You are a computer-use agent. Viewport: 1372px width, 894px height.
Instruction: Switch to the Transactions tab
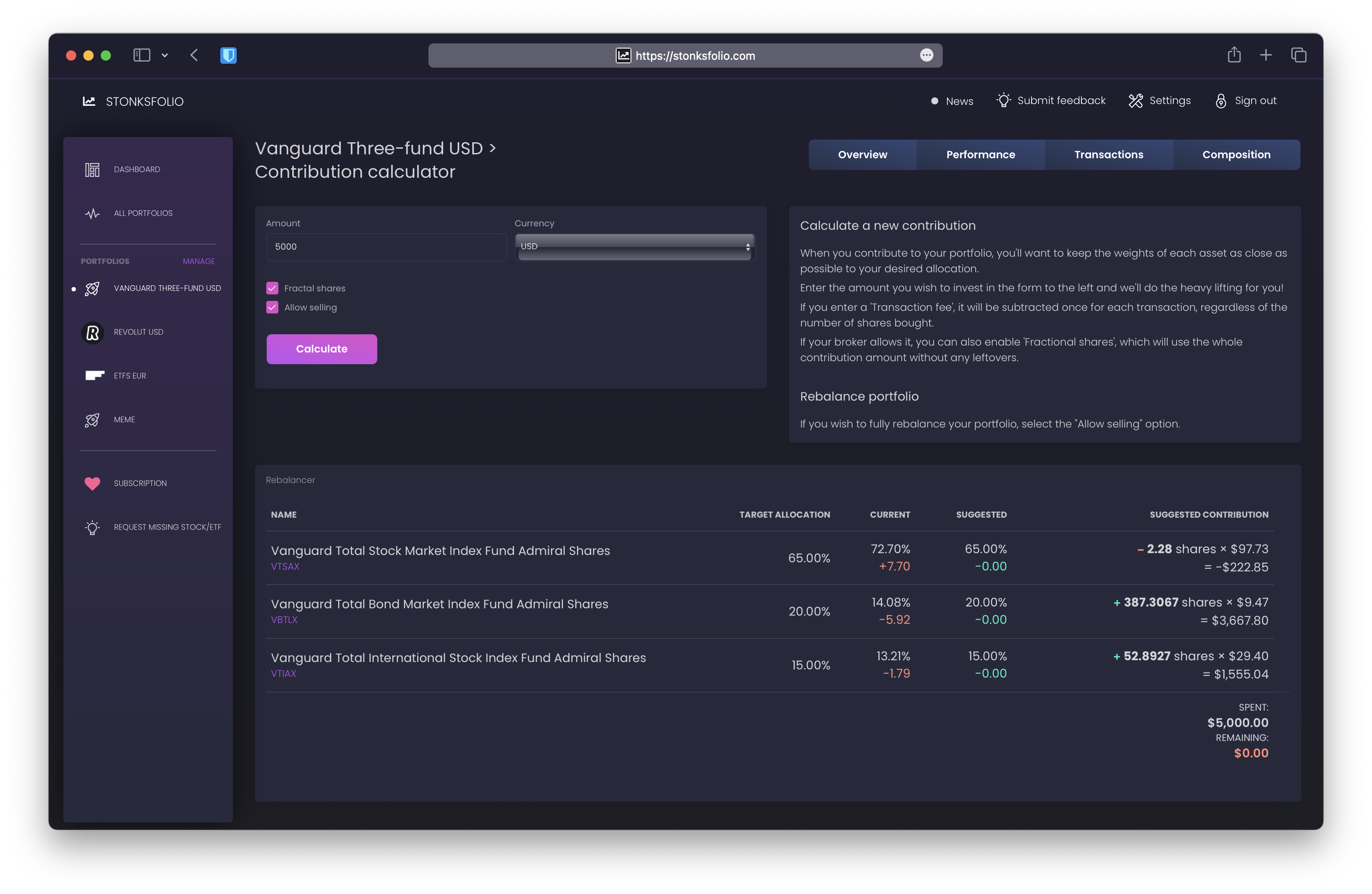1108,154
